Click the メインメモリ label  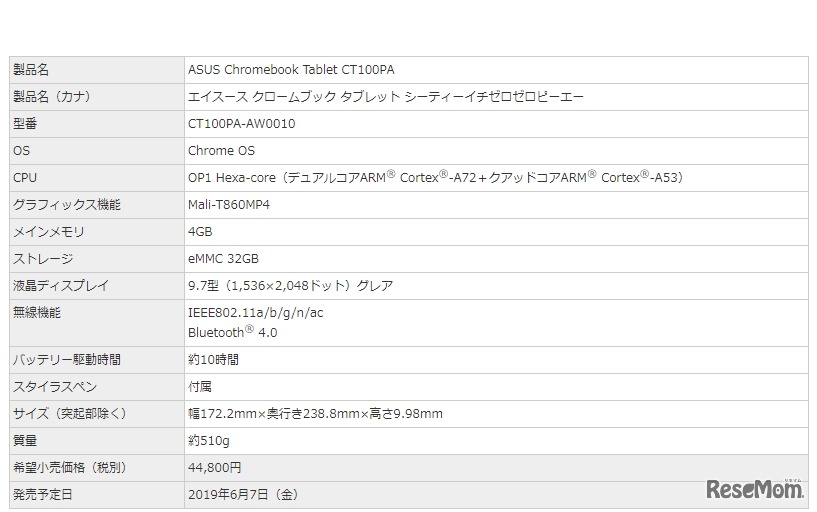pos(48,232)
